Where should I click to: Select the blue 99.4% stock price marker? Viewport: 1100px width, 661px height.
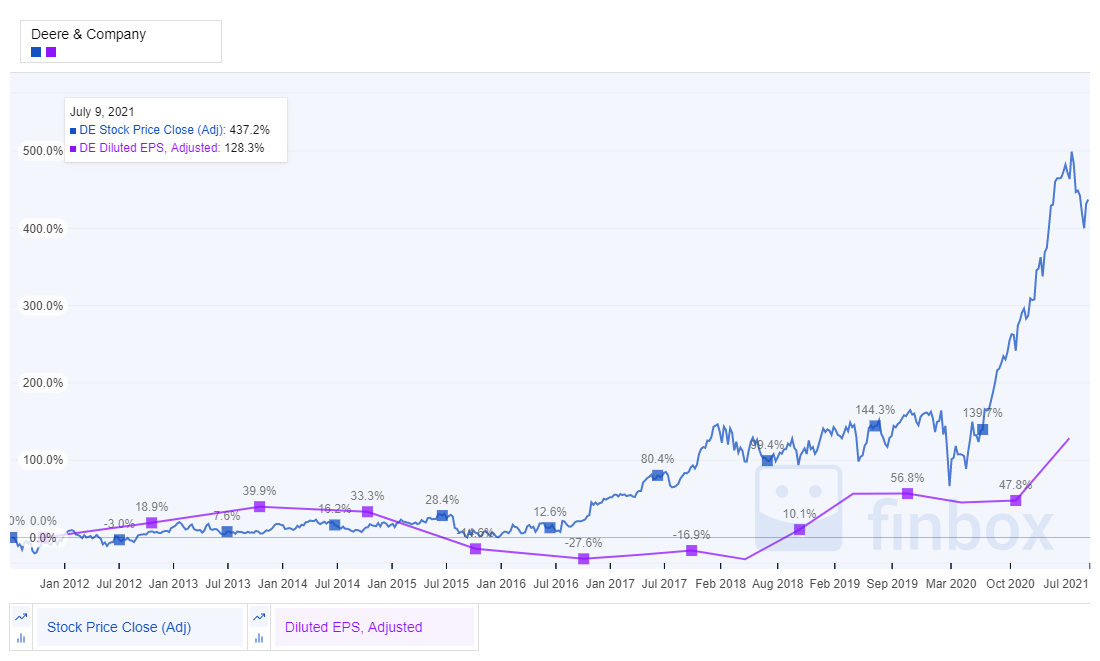coord(767,460)
